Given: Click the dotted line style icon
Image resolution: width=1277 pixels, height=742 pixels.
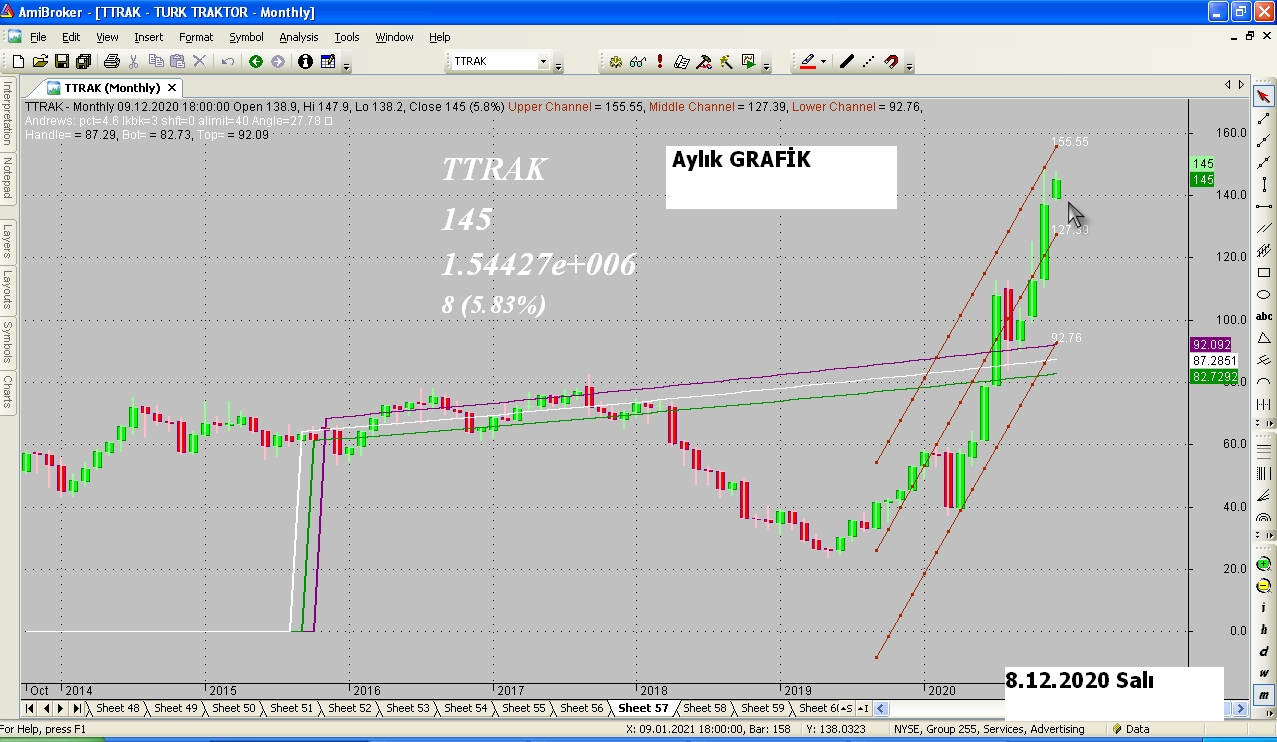Looking at the screenshot, I should 868,61.
